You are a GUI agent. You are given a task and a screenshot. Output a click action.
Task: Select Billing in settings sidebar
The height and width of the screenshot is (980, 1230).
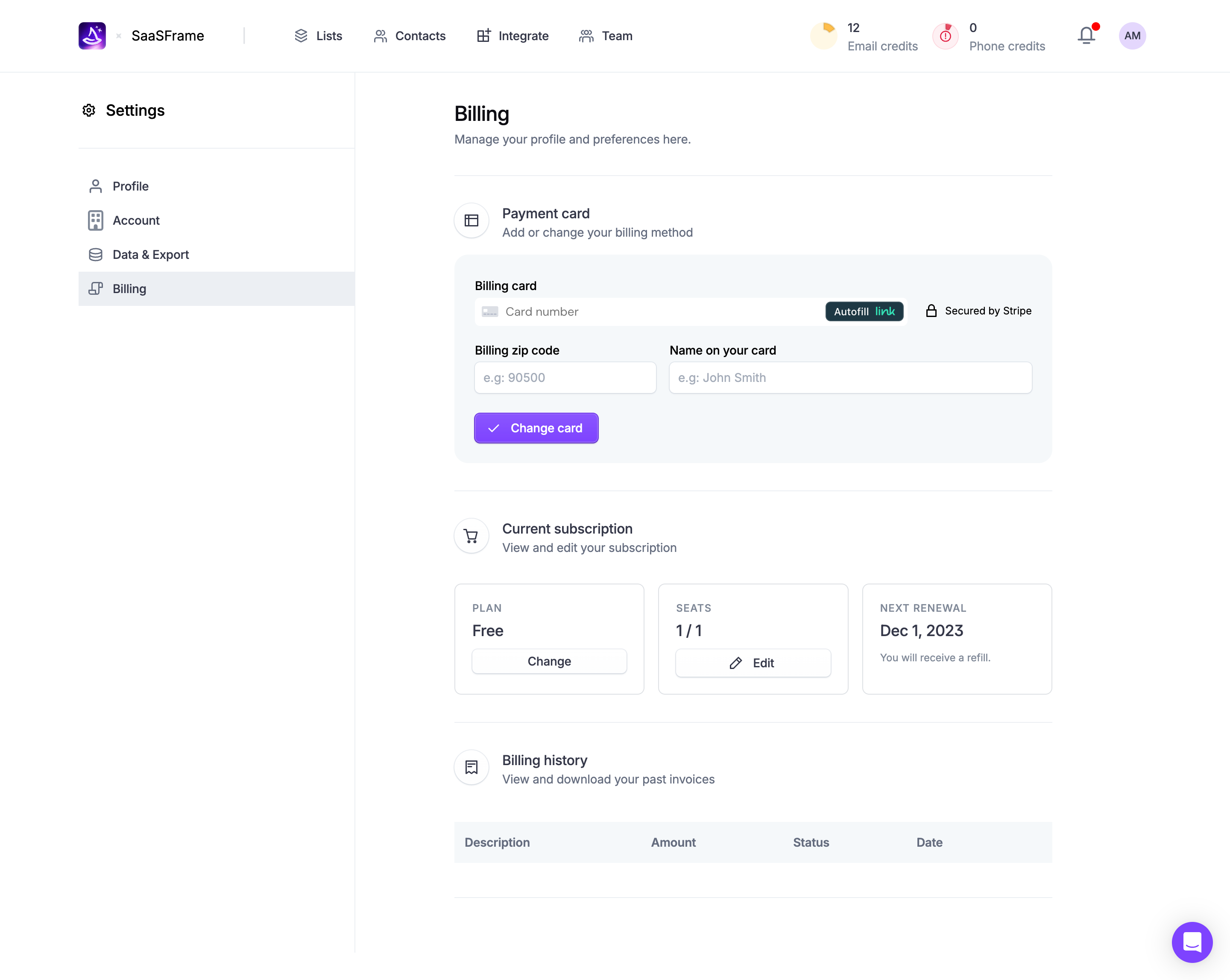point(217,289)
